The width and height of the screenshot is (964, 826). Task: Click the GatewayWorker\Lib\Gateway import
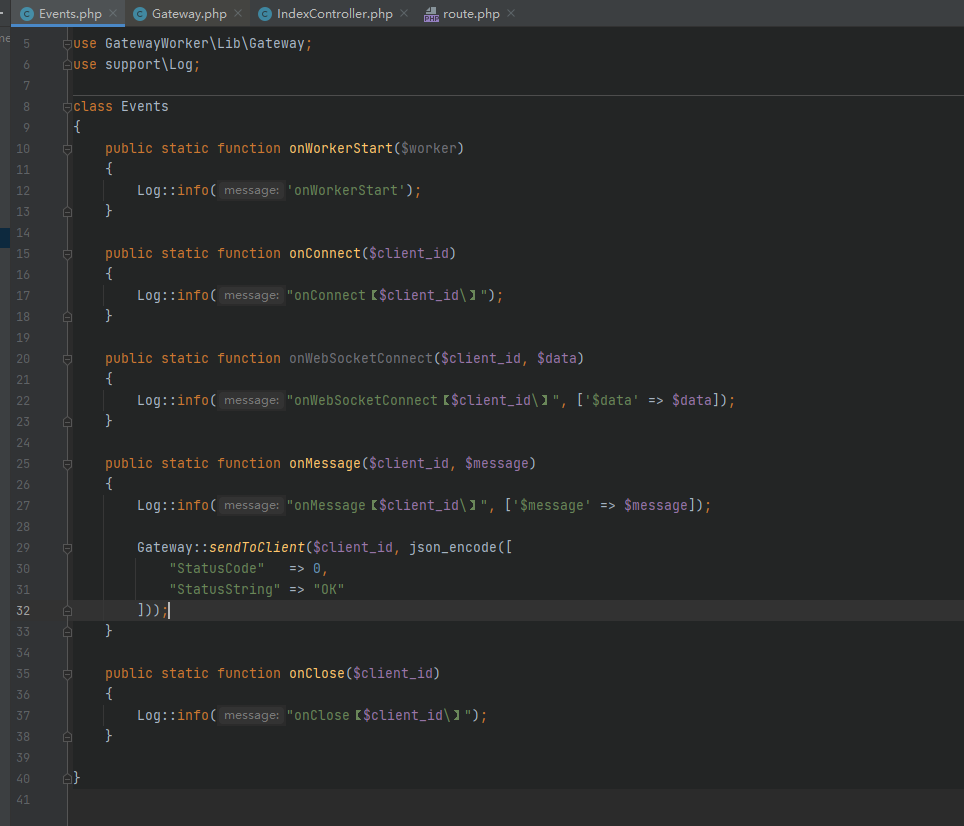[x=205, y=44]
